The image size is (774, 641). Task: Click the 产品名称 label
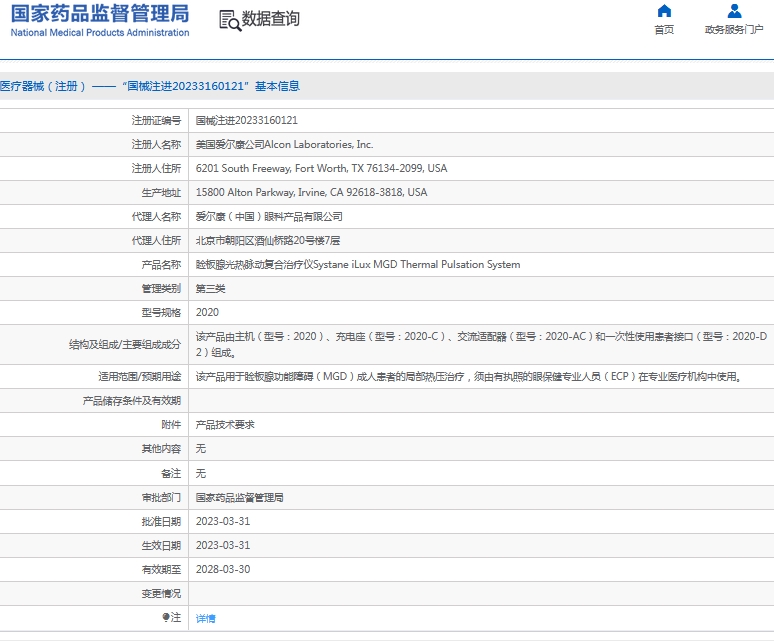coord(161,265)
